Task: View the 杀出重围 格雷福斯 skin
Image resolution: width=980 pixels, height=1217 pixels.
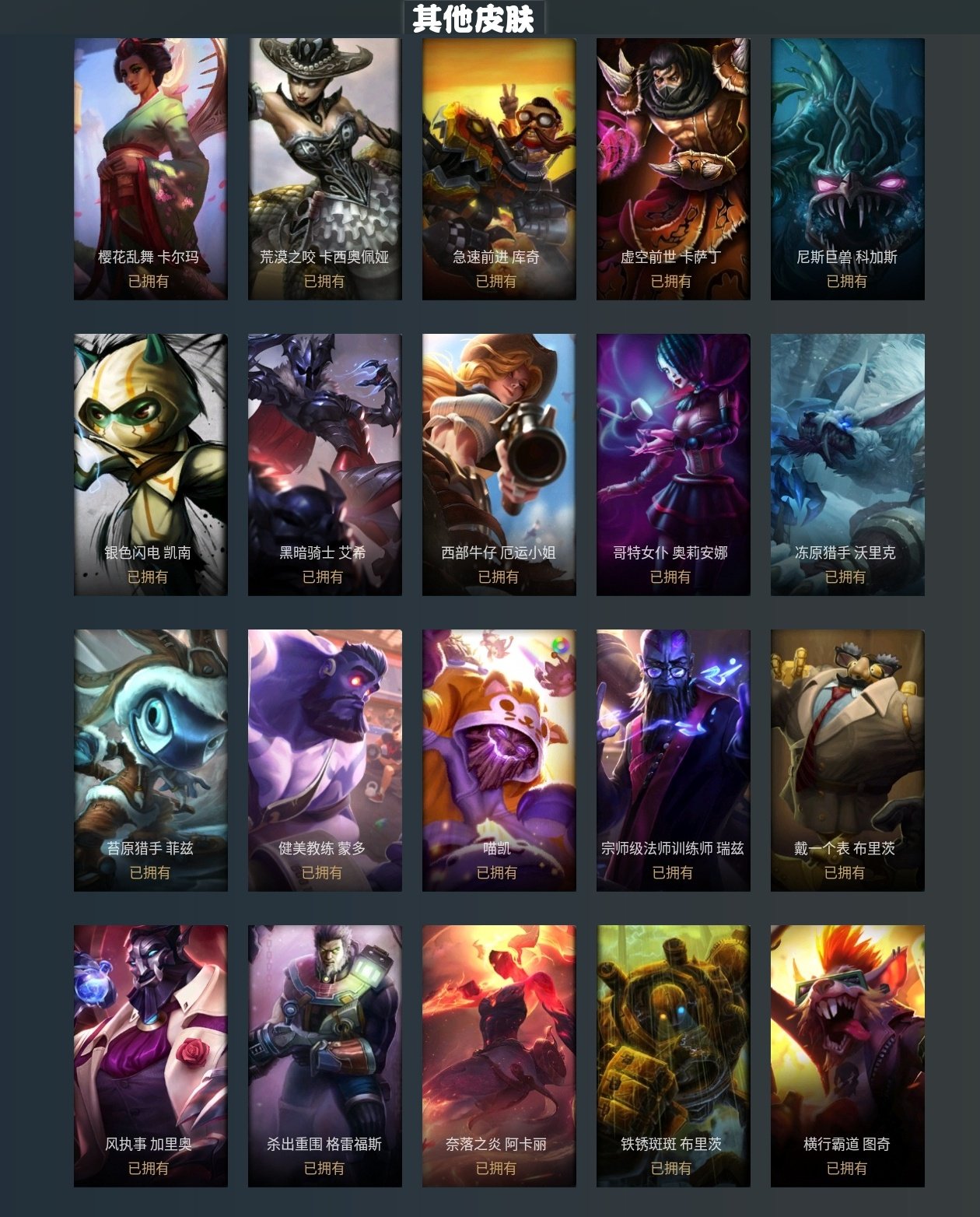Action: (325, 1056)
